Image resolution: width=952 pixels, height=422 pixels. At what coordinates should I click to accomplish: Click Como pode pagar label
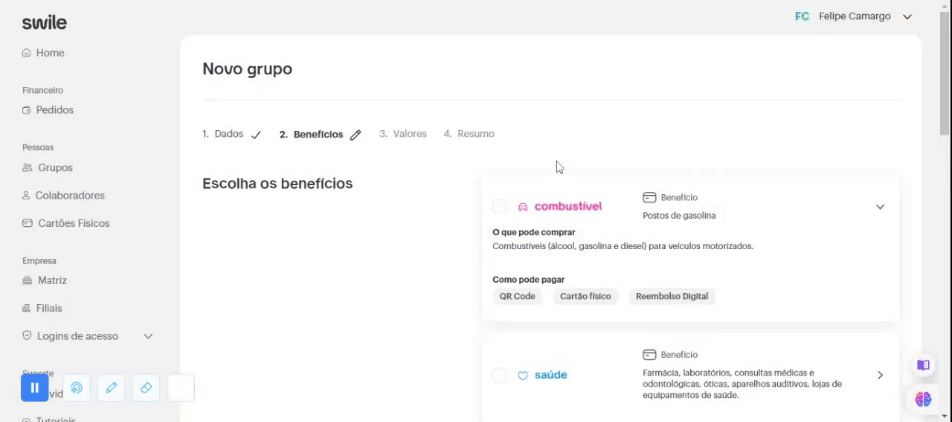pos(528,280)
